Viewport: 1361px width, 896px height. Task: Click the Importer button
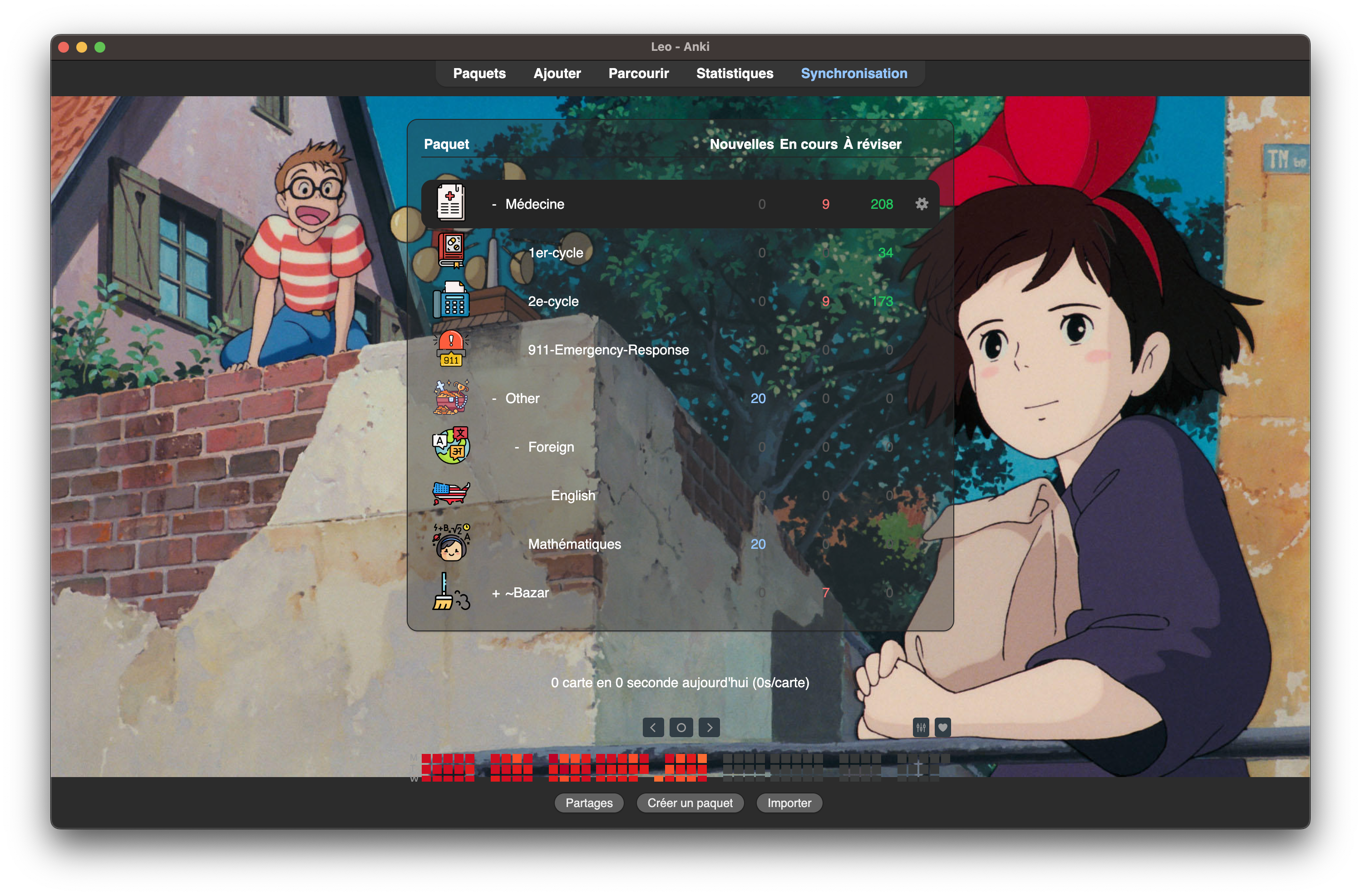coord(788,803)
